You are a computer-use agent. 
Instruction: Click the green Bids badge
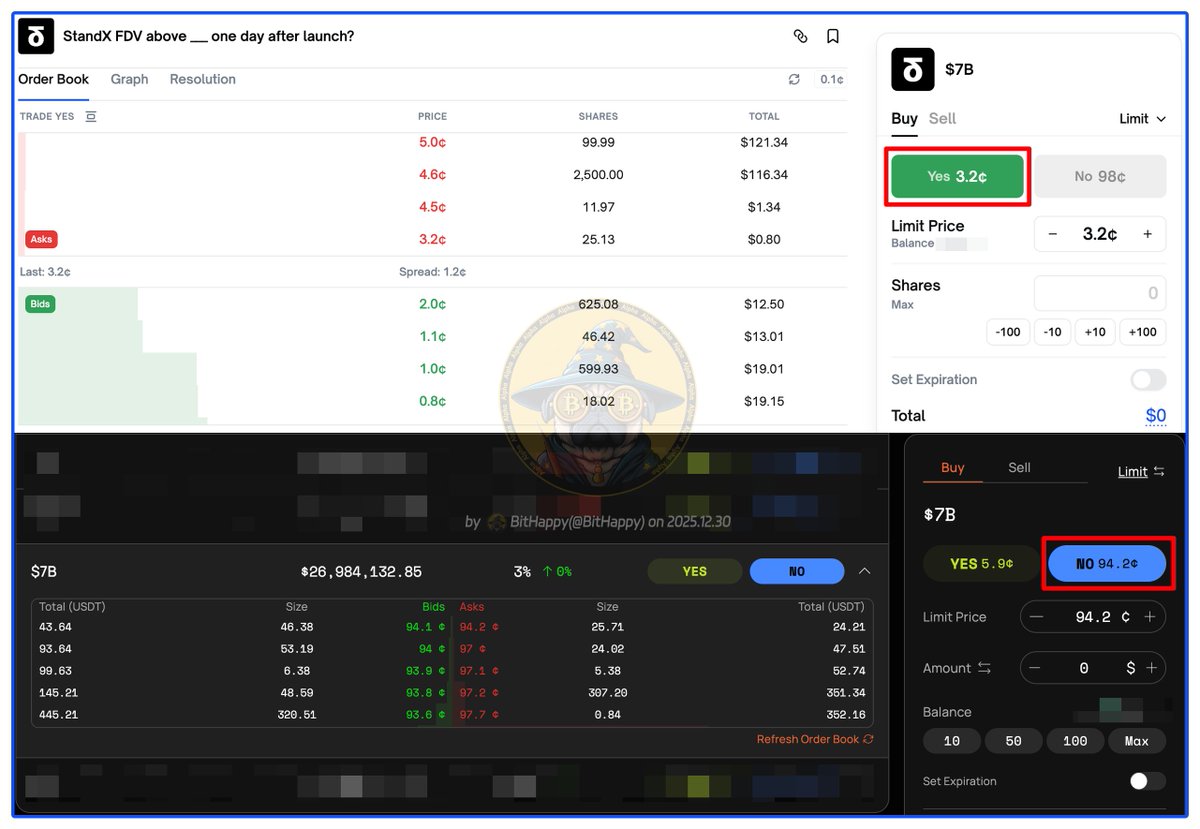tap(42, 304)
